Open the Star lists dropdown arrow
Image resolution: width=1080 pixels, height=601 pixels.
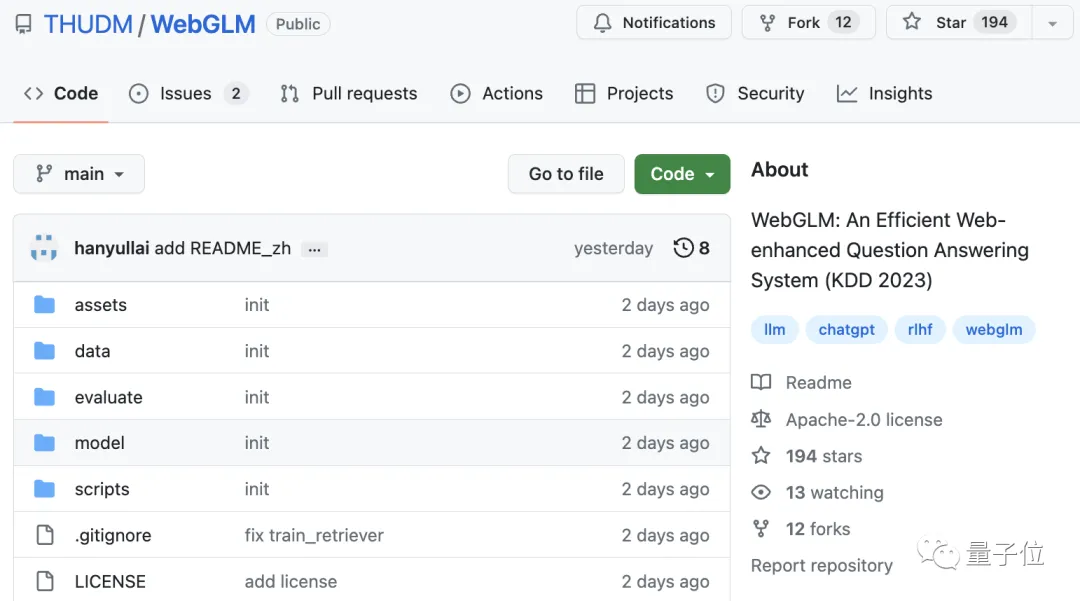click(1052, 23)
